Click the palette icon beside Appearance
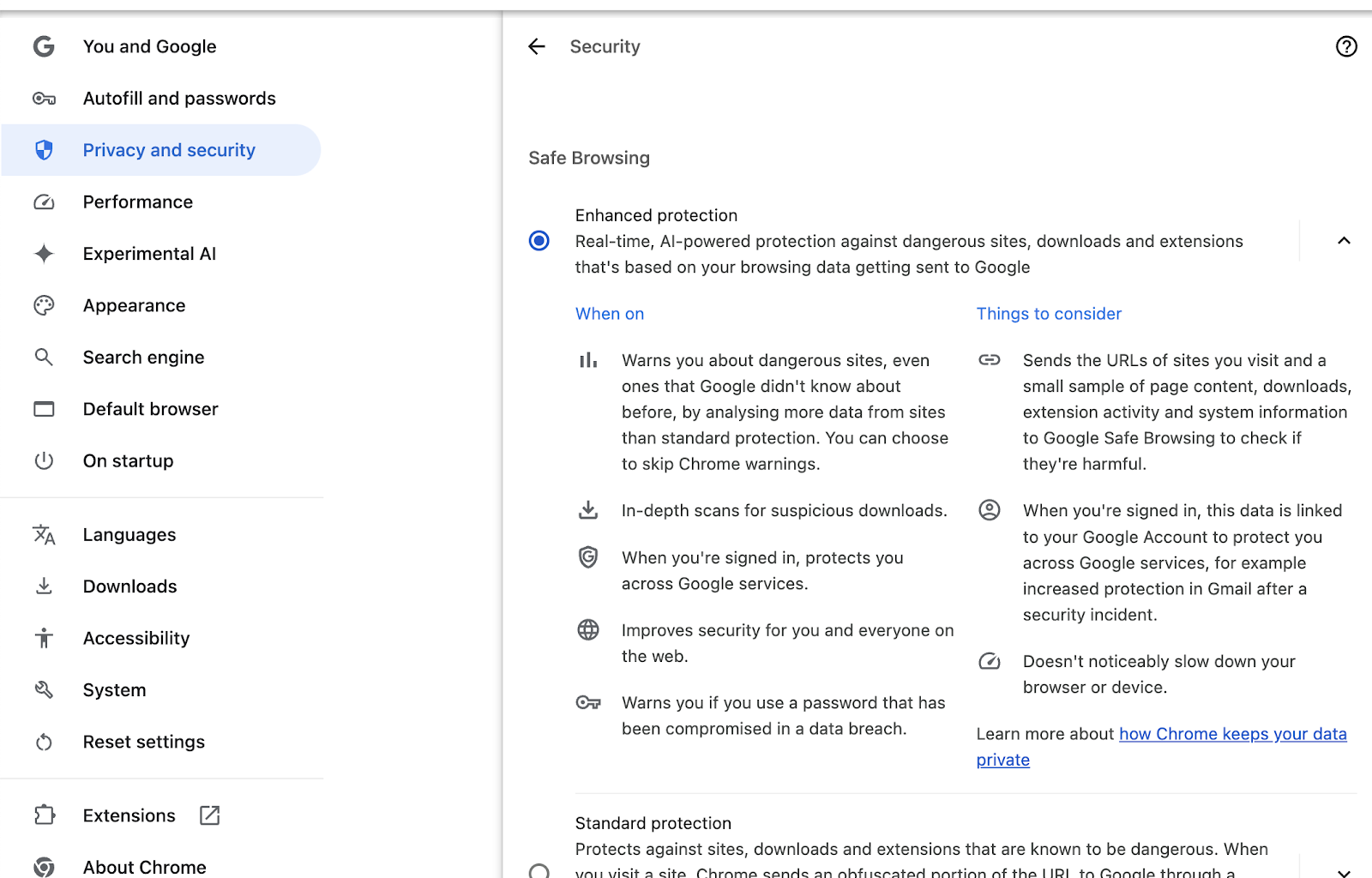 pyautogui.click(x=44, y=305)
